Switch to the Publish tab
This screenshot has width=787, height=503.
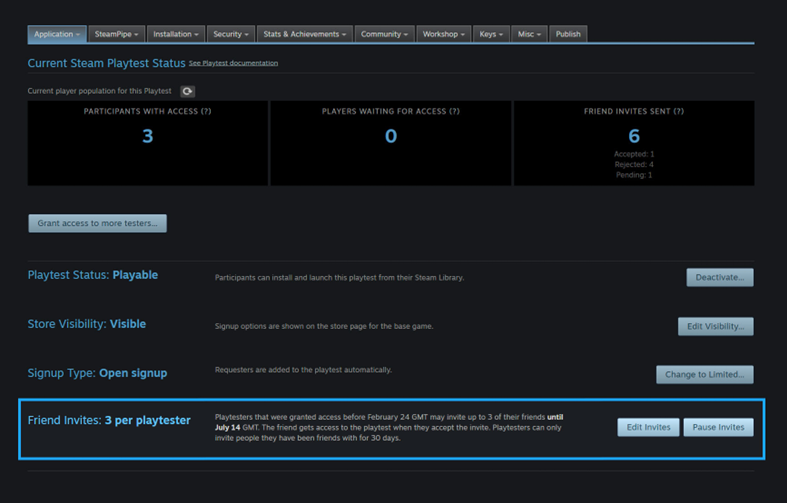[568, 34]
